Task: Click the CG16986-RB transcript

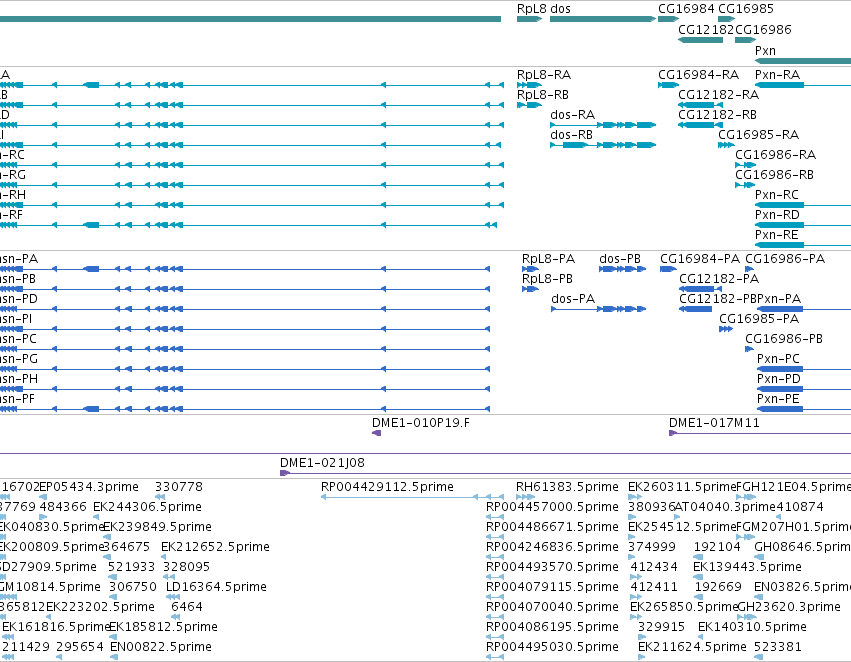Action: (774, 175)
